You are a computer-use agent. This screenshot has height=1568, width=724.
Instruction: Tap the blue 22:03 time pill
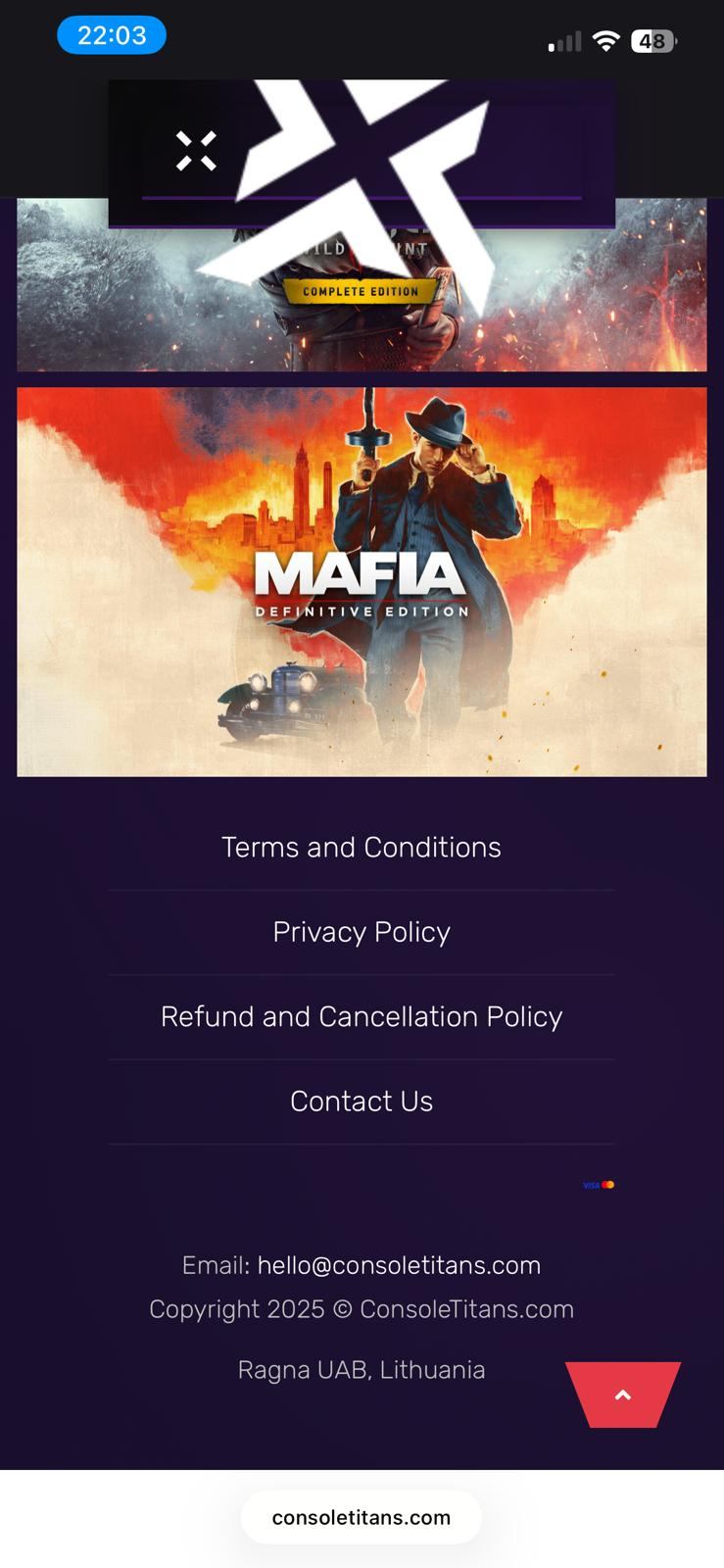112,35
